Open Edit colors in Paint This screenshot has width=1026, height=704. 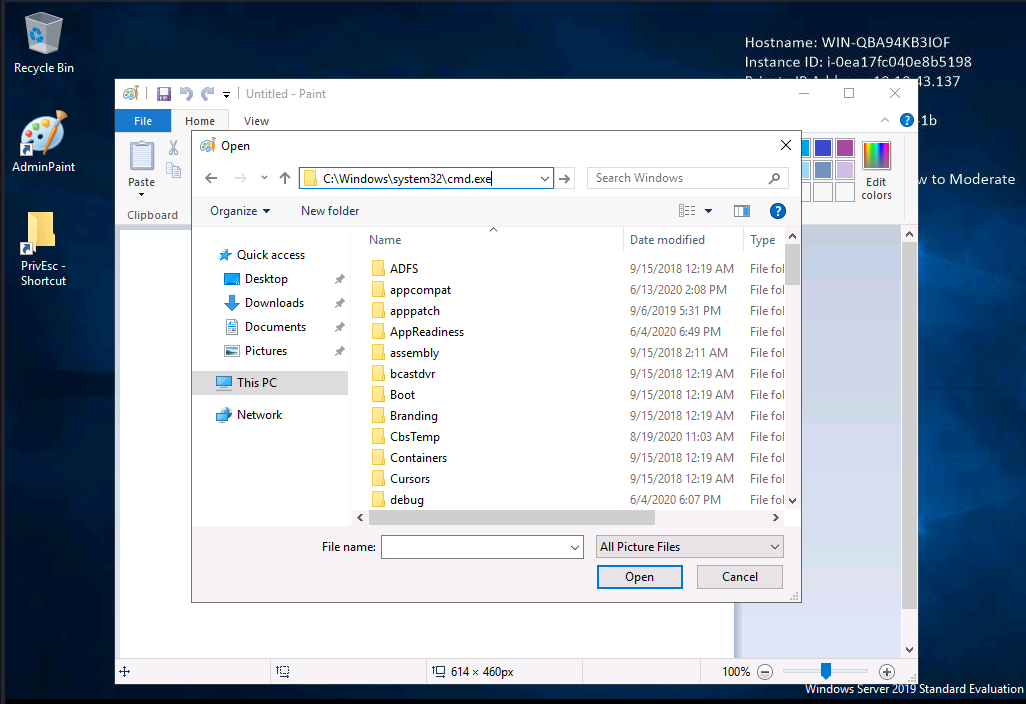(876, 171)
